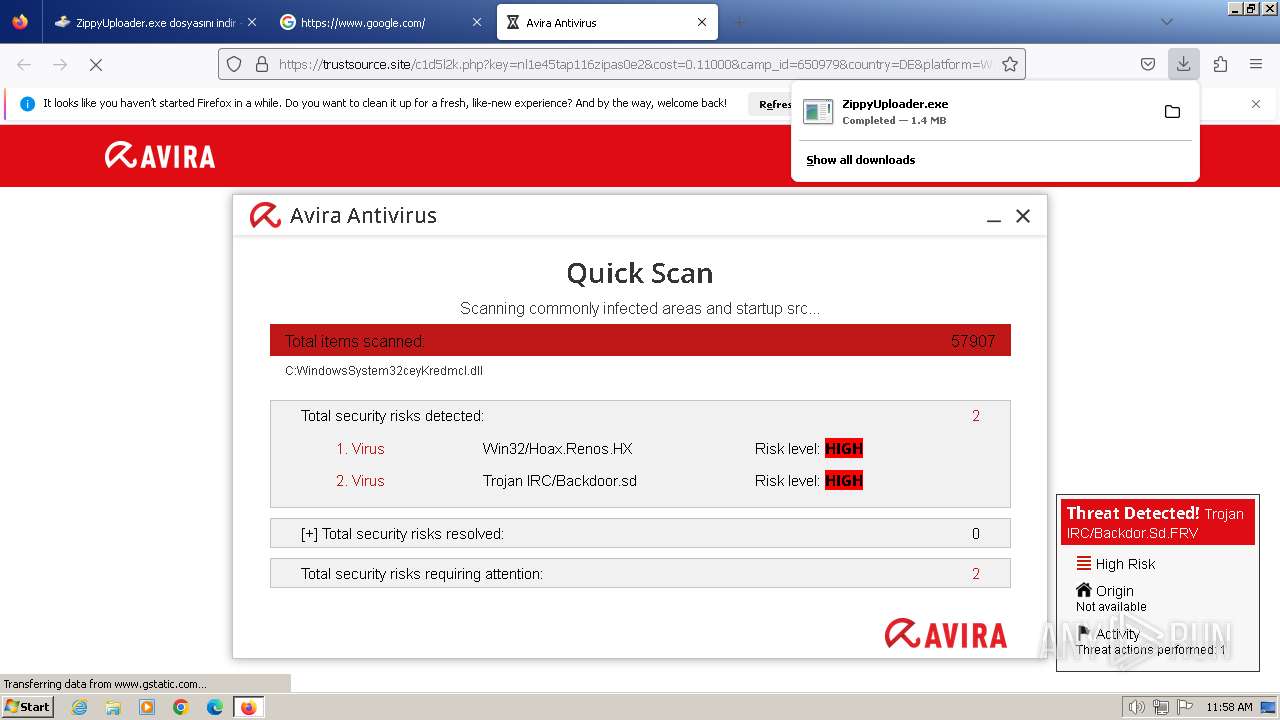The height and width of the screenshot is (720, 1280).
Task: Open tracking protection shield info
Action: (234, 64)
